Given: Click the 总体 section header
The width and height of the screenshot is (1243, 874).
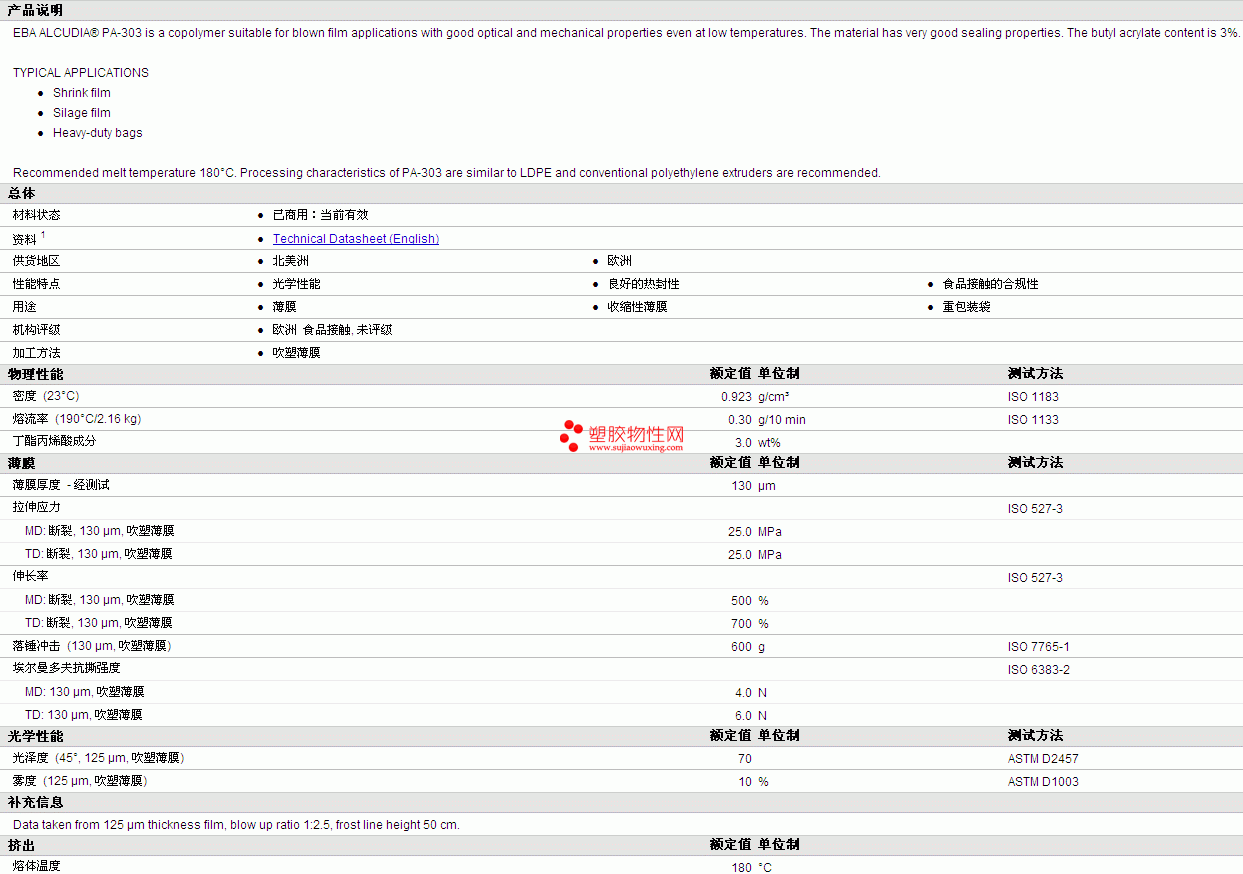Looking at the screenshot, I should [21, 193].
